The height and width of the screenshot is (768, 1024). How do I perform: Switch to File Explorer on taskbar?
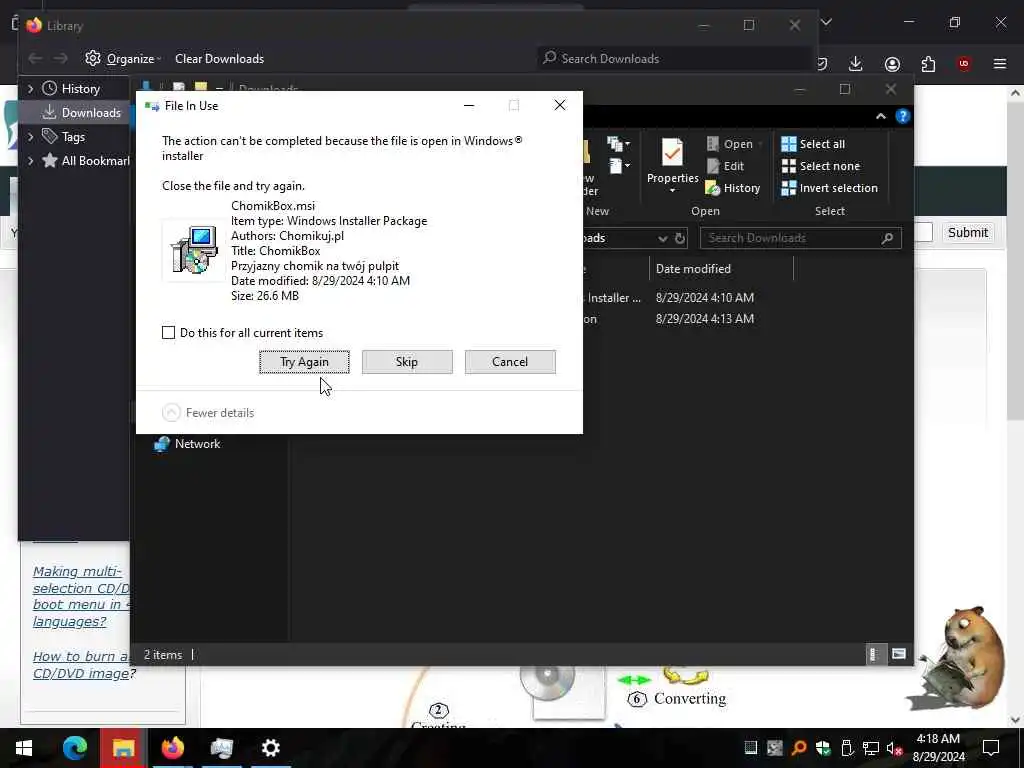coord(123,748)
